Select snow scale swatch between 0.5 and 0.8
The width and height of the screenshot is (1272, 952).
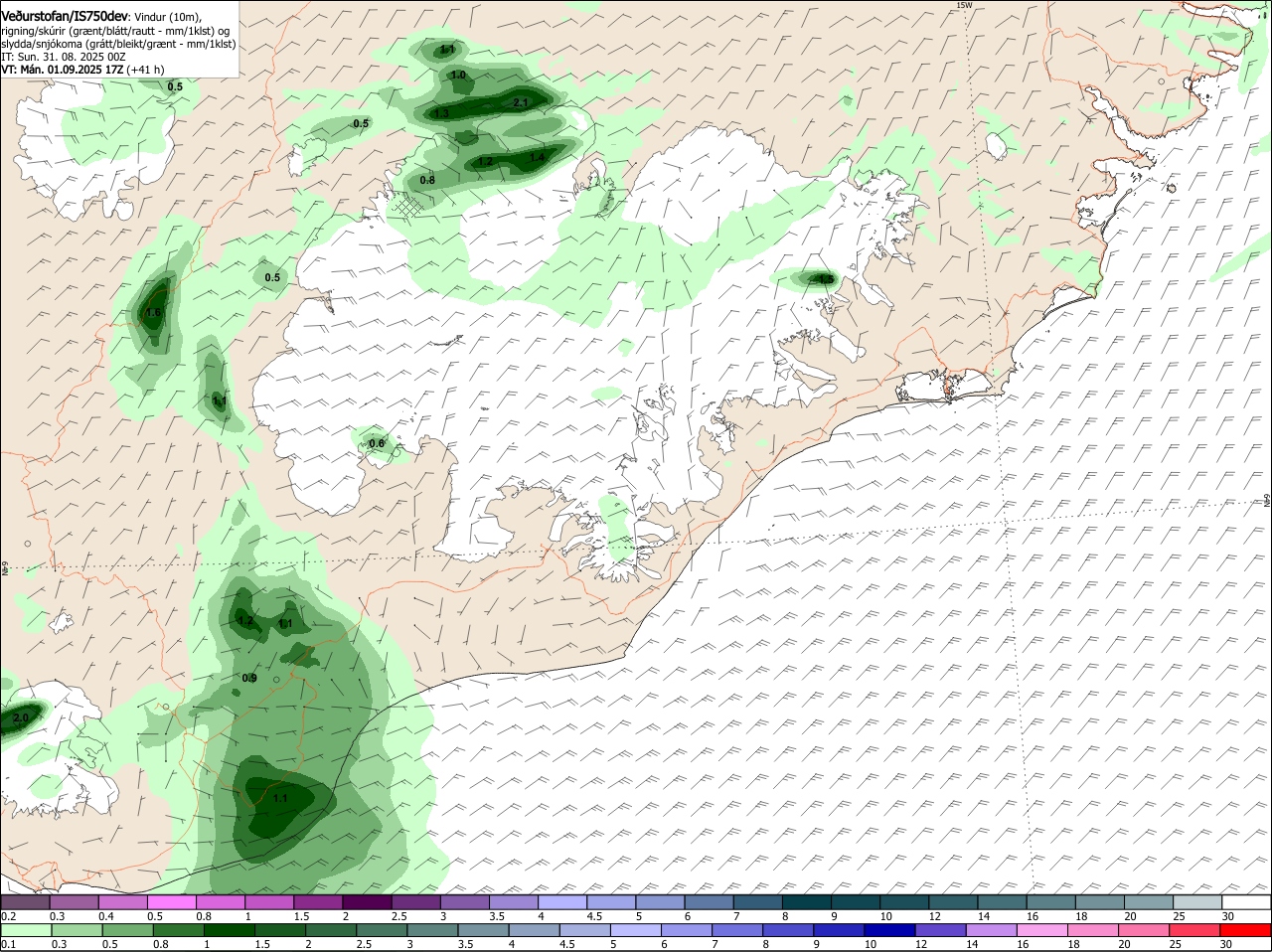pos(171,902)
